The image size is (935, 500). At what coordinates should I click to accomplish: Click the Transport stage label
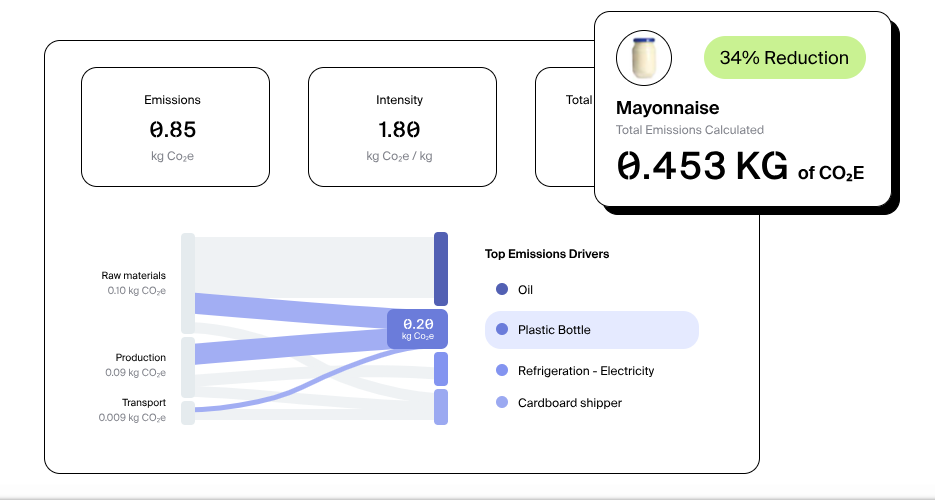coord(143,403)
